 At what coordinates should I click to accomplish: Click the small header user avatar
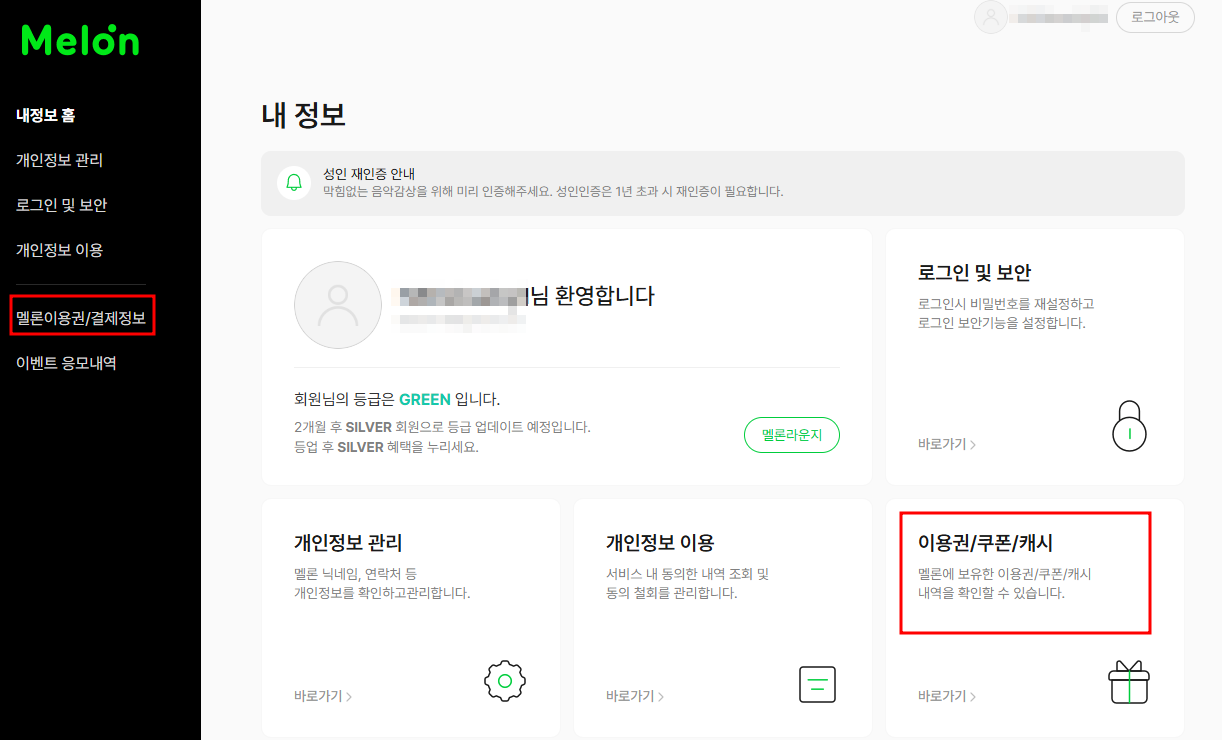(x=991, y=17)
